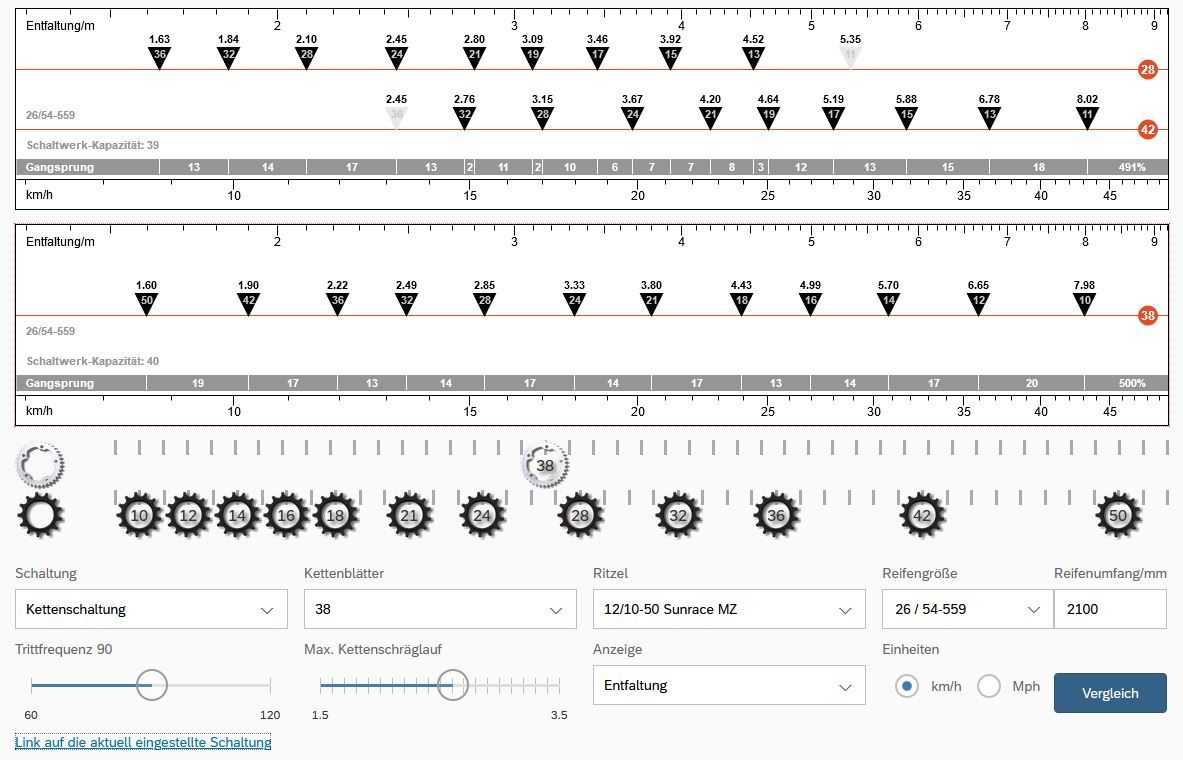This screenshot has width=1183, height=760.
Task: Open the Ritzel cassette dropdown
Action: click(x=729, y=609)
